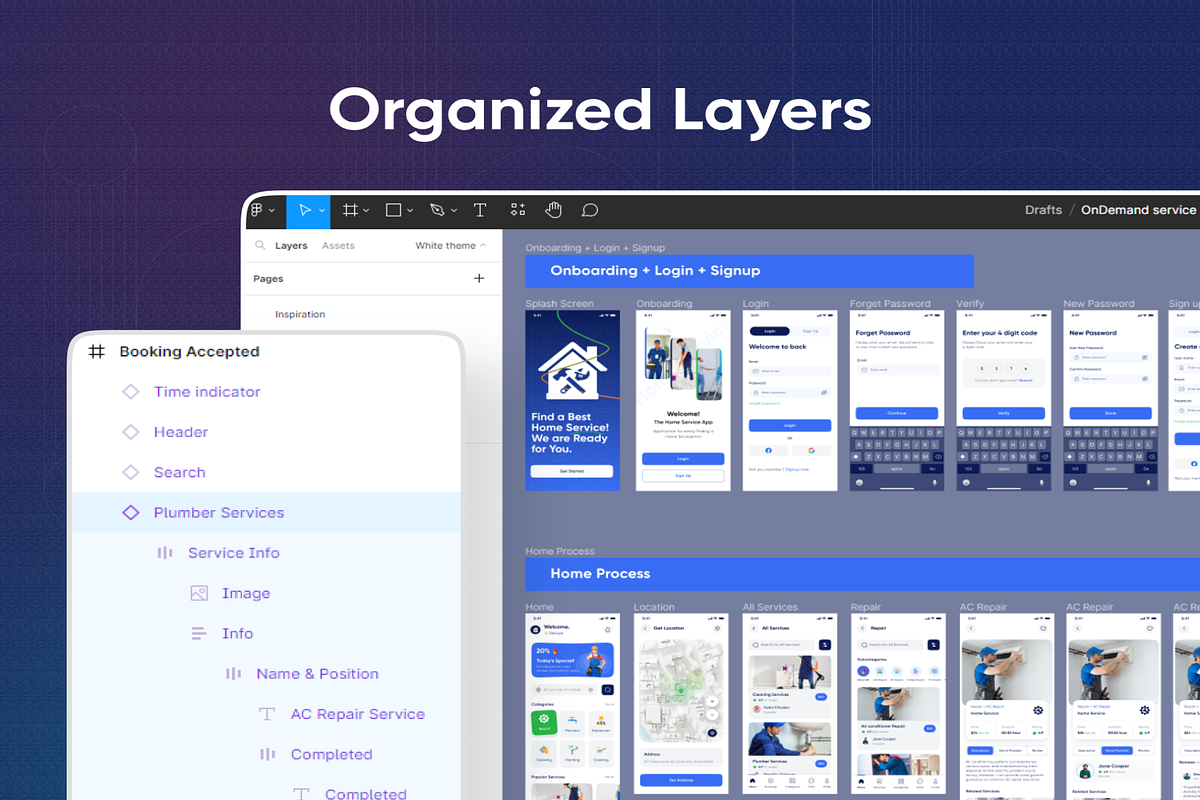
Task: Click auto-layout icon beside Info layer
Action: pyautogui.click(x=199, y=633)
